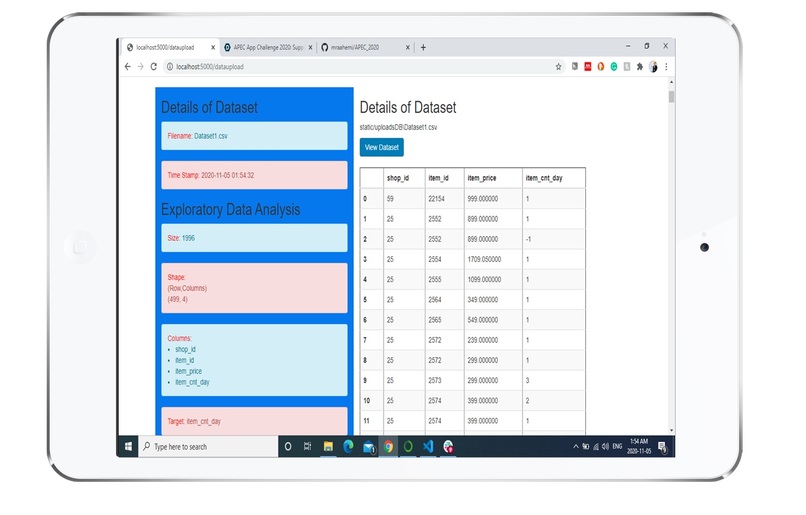
Task: Open the clock showing 1:54 AM
Action: pos(639,446)
